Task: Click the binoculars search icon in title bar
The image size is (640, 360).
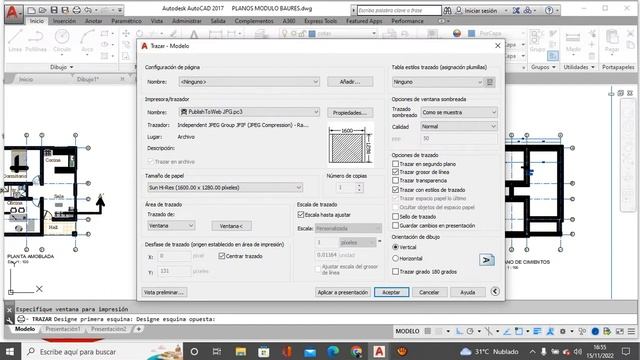Action: [x=447, y=10]
